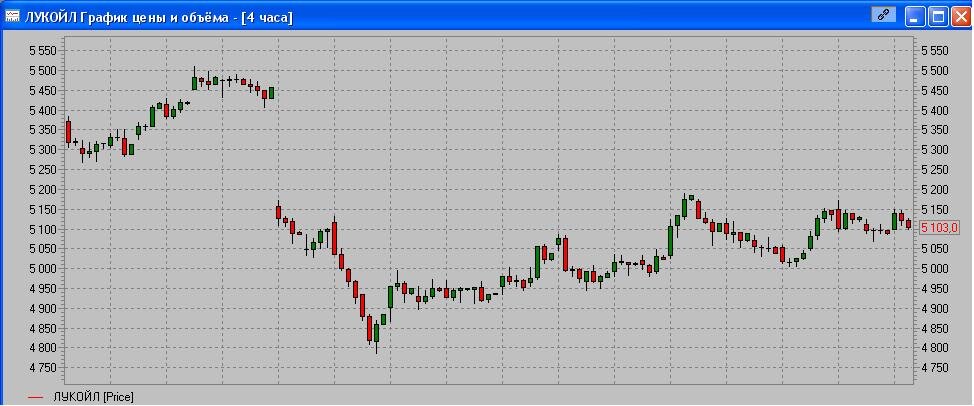
Task: Click the first red candlestick near 5 350
Action: [x=68, y=132]
